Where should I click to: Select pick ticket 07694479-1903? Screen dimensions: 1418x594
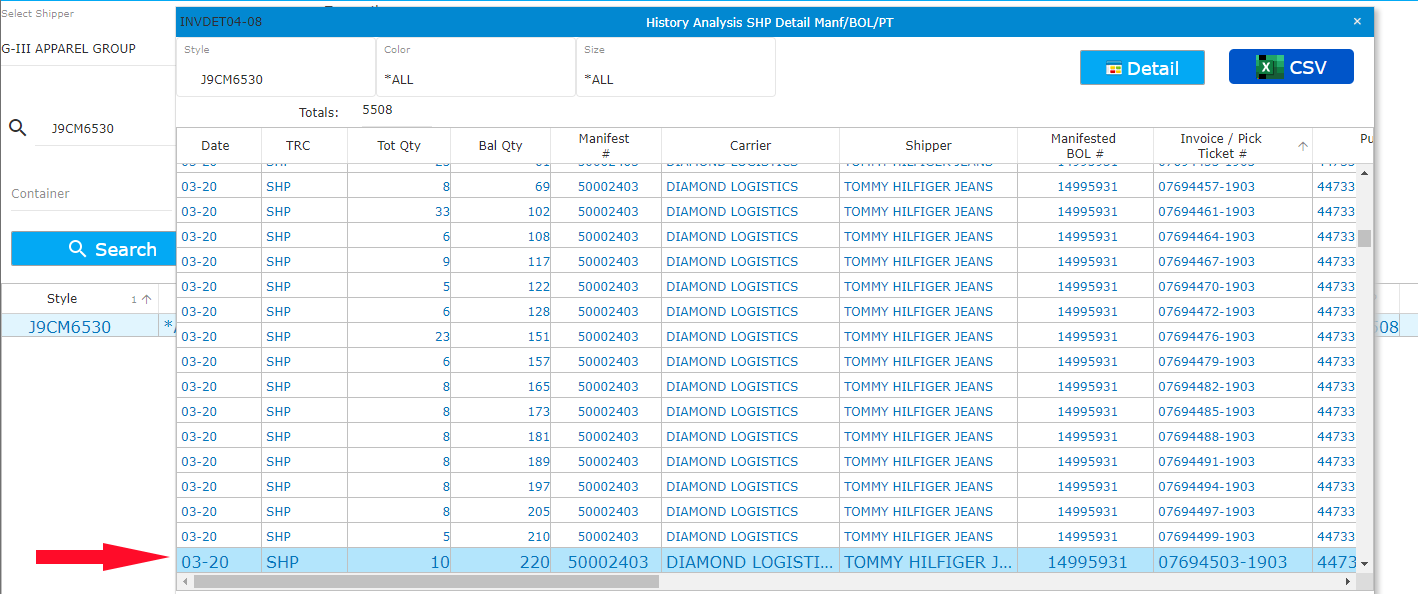click(1206, 361)
